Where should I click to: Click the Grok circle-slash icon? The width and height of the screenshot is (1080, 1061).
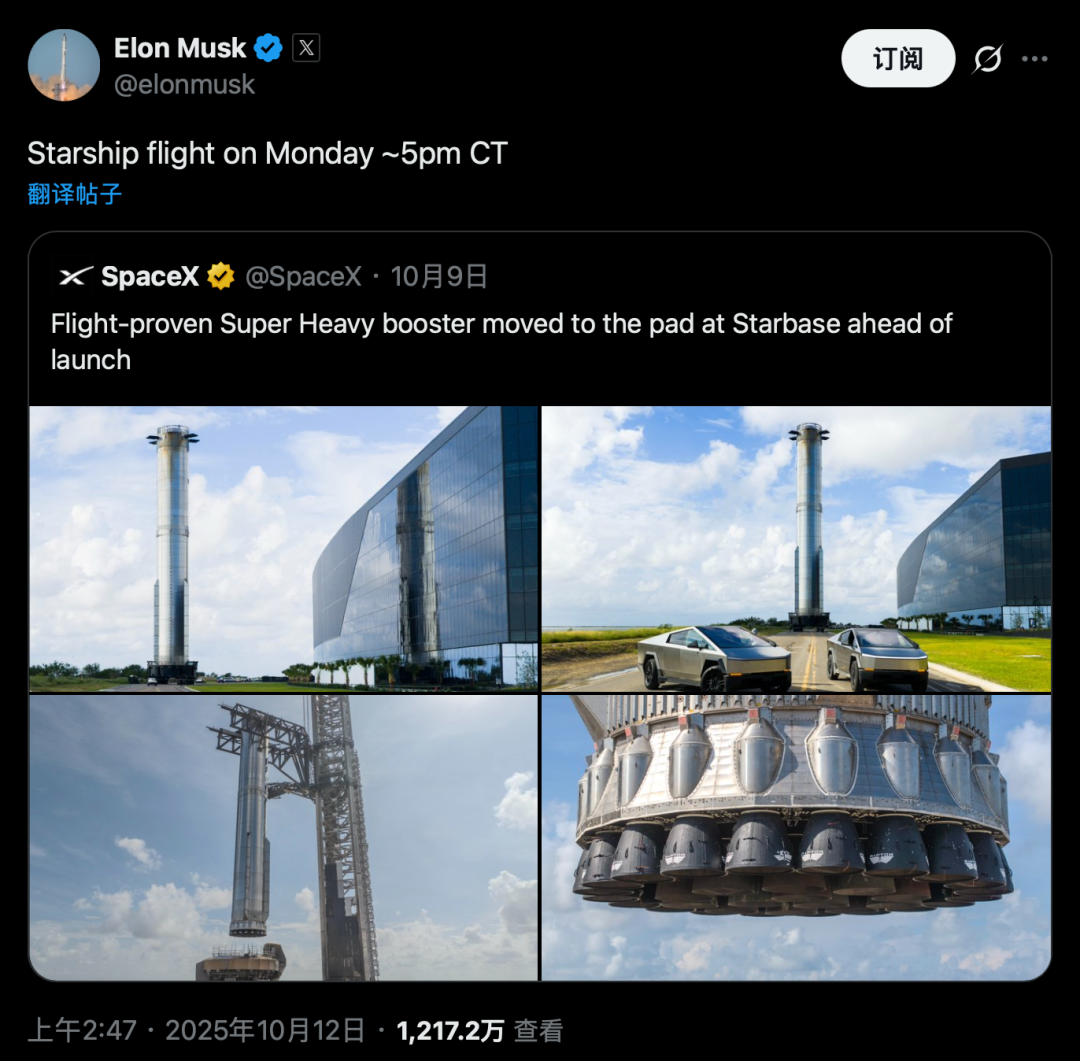click(987, 60)
